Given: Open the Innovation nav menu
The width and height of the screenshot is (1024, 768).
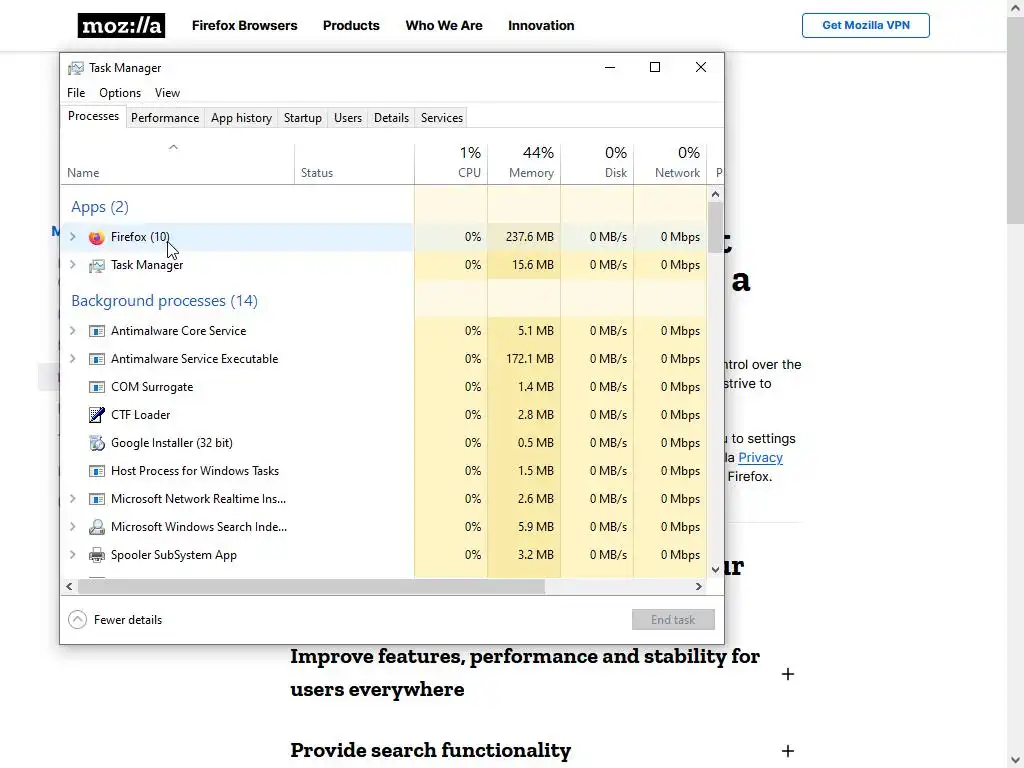Looking at the screenshot, I should pyautogui.click(x=541, y=25).
